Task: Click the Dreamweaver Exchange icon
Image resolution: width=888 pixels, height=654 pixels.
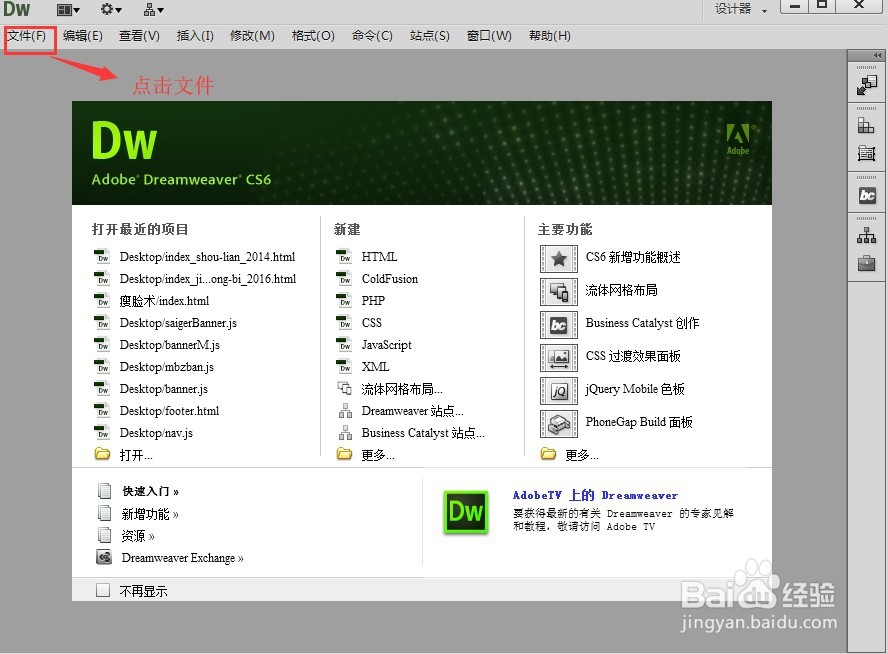Action: tap(104, 557)
